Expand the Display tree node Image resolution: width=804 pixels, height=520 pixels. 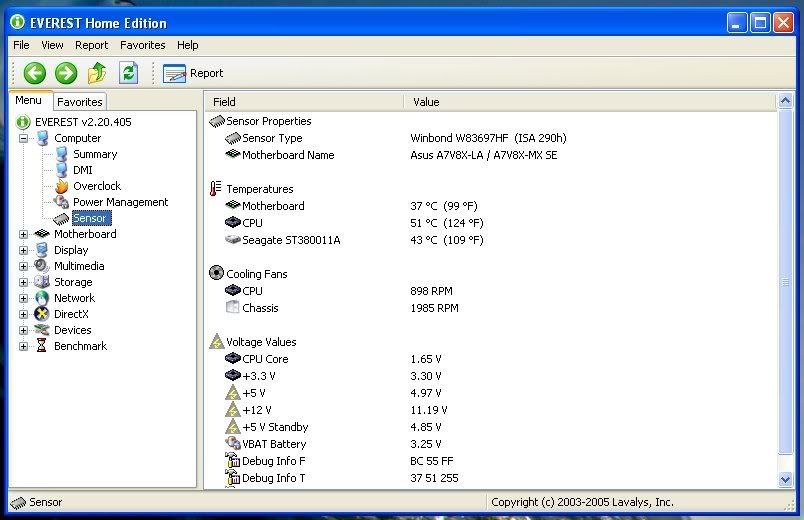pyautogui.click(x=23, y=250)
